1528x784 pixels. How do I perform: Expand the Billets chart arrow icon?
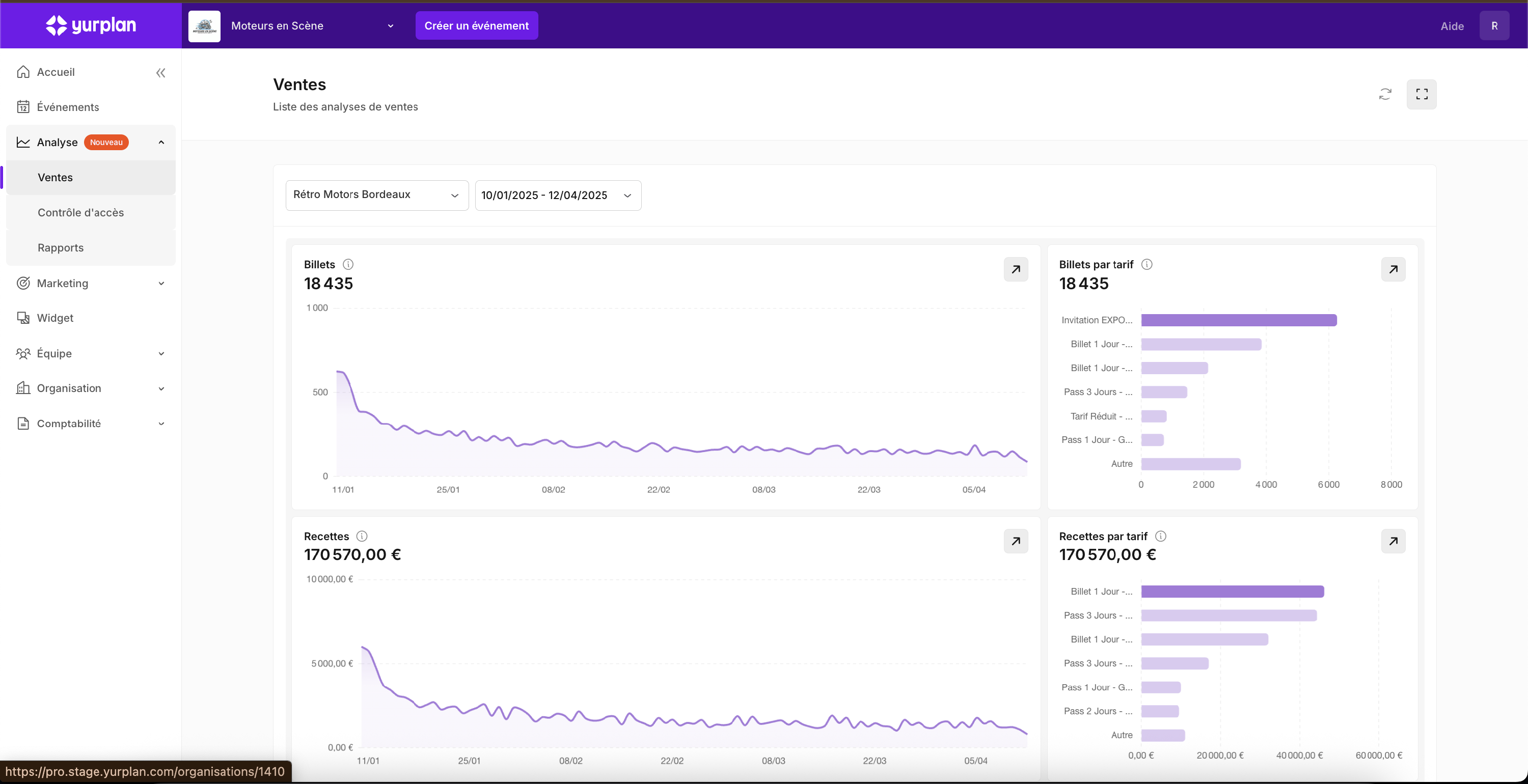click(1016, 269)
